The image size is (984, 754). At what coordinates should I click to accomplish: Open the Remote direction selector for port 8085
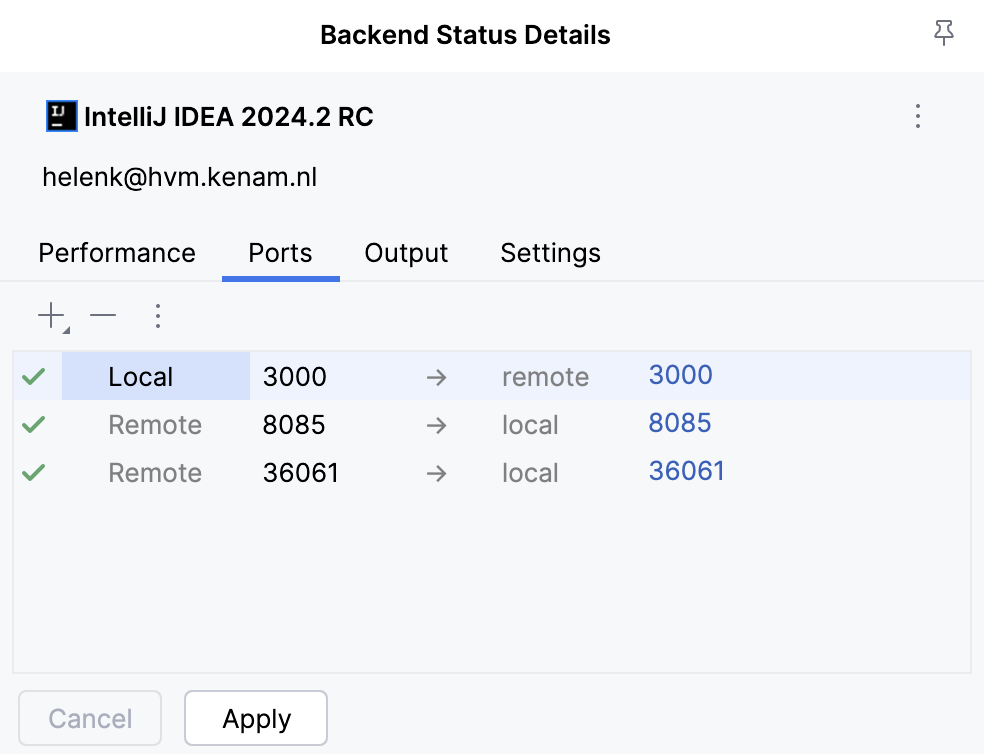click(x=155, y=424)
